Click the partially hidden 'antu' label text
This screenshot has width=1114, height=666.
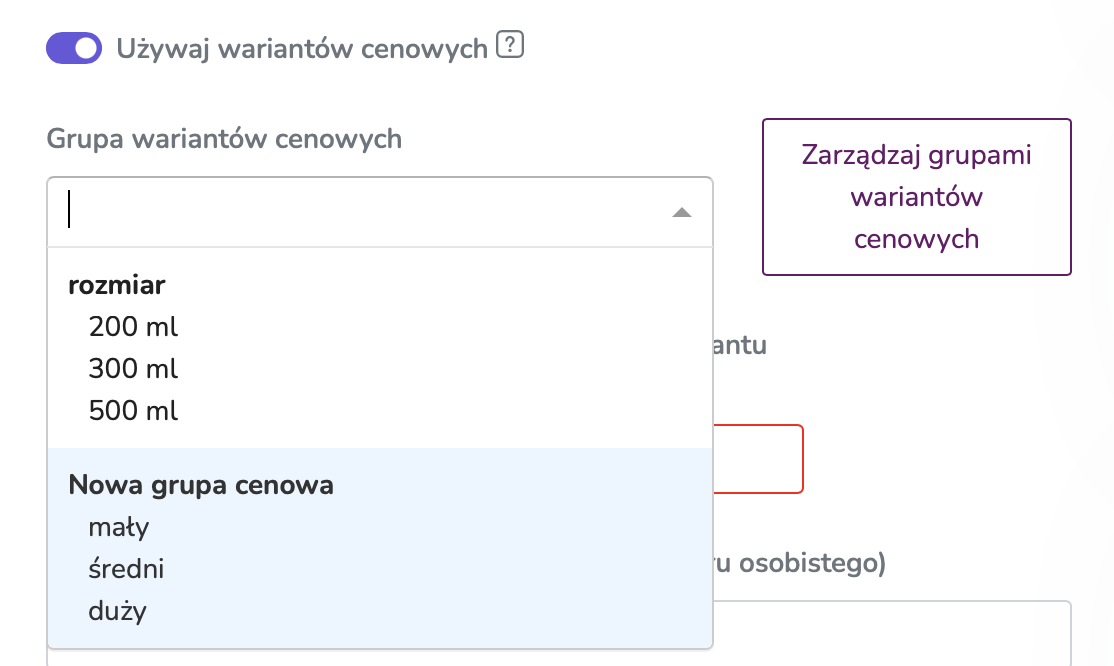coord(740,345)
